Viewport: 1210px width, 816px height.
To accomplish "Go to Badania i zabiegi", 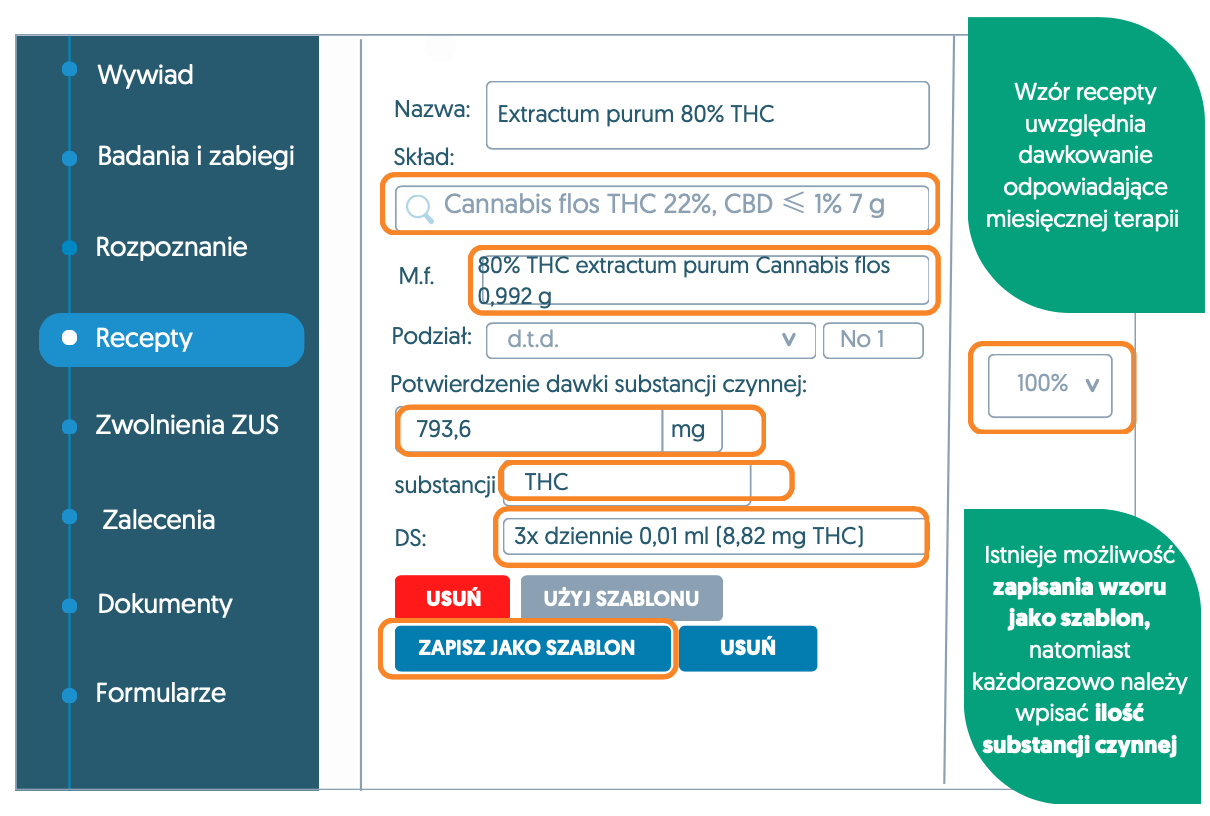I will click(195, 157).
